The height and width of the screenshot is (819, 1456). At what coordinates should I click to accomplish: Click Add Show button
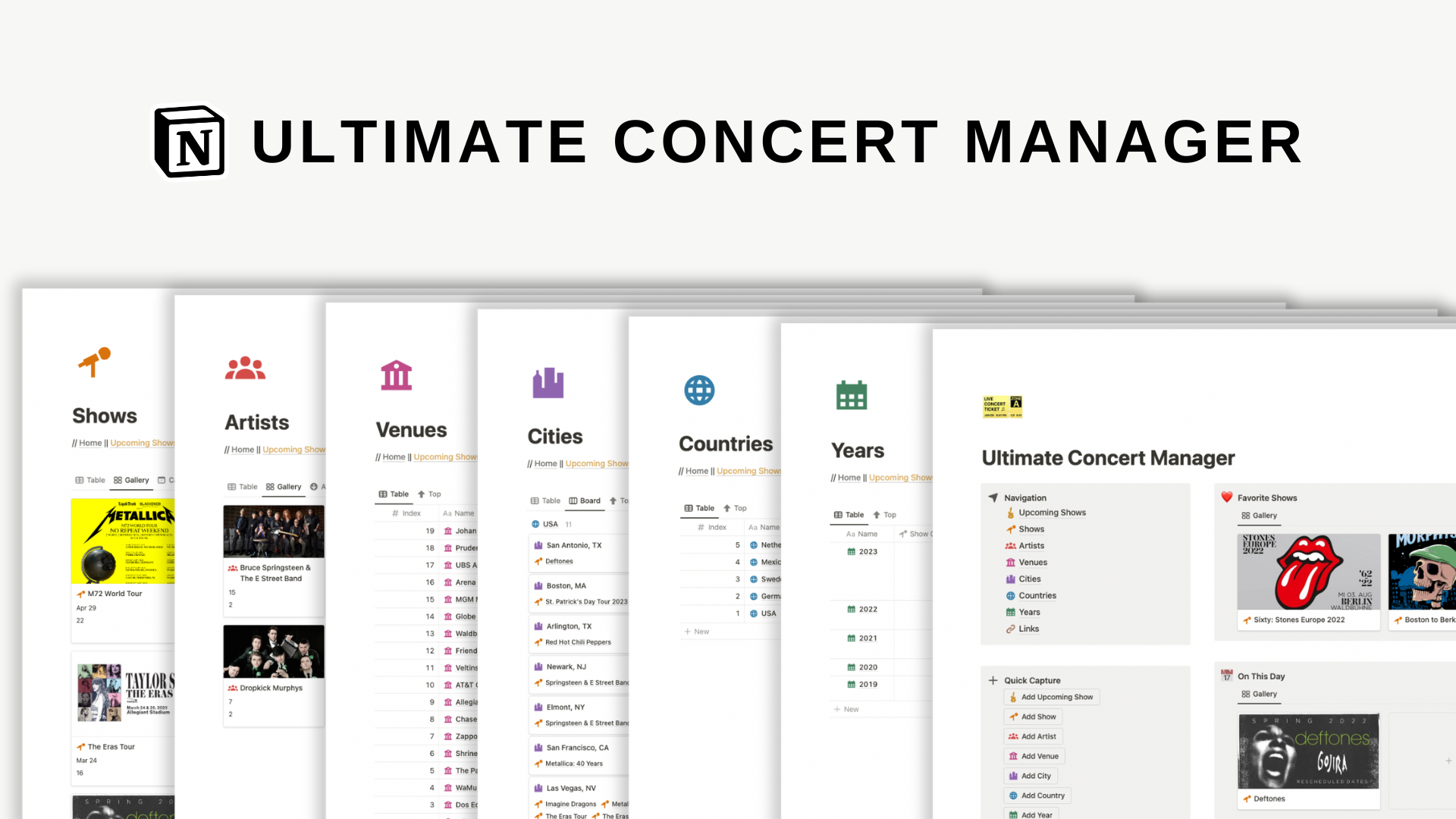click(1033, 717)
